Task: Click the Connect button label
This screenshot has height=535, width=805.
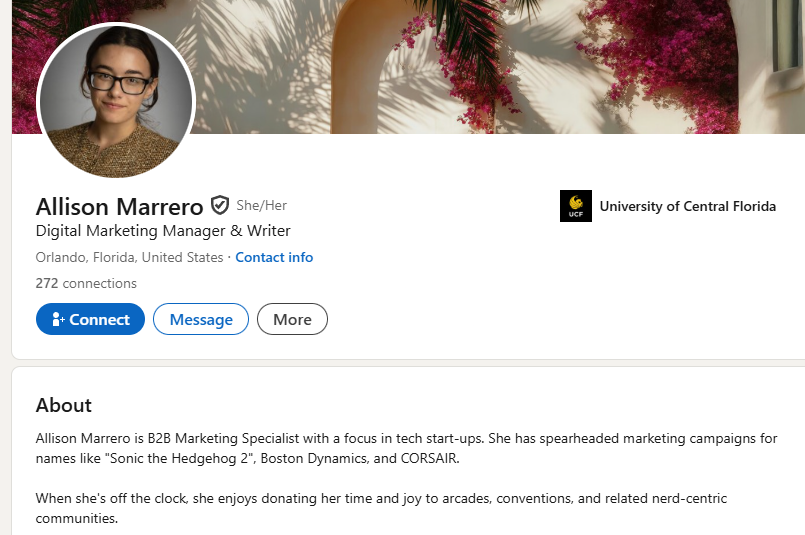Action: coord(100,320)
